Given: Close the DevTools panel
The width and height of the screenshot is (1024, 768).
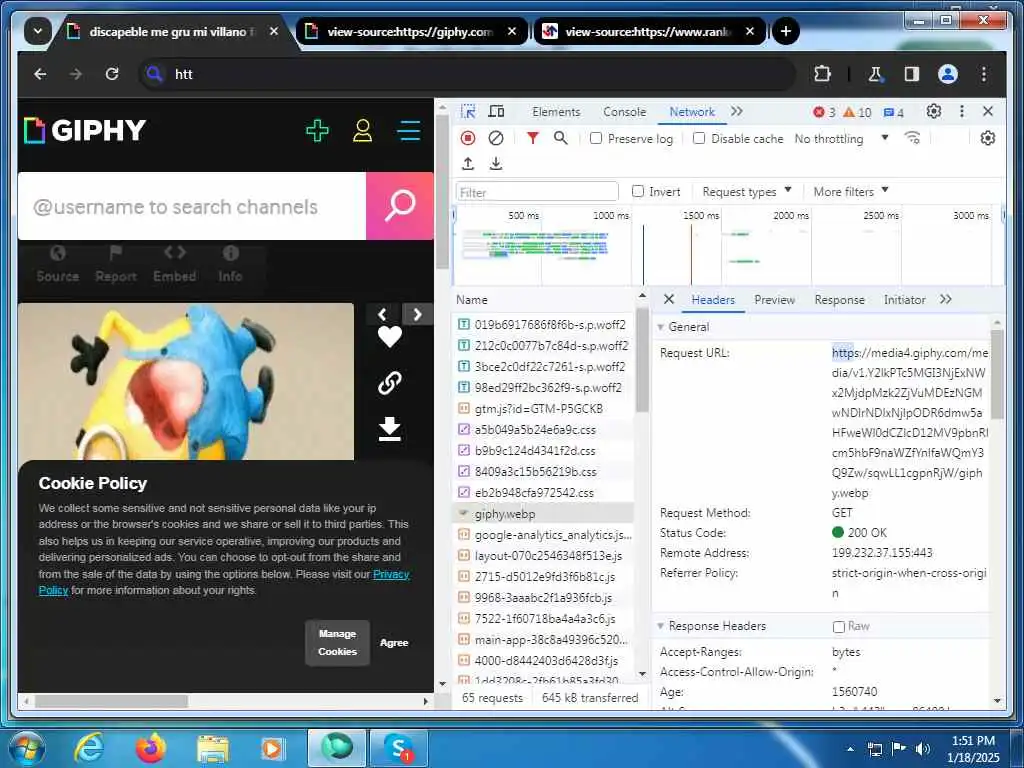Looking at the screenshot, I should click(987, 112).
